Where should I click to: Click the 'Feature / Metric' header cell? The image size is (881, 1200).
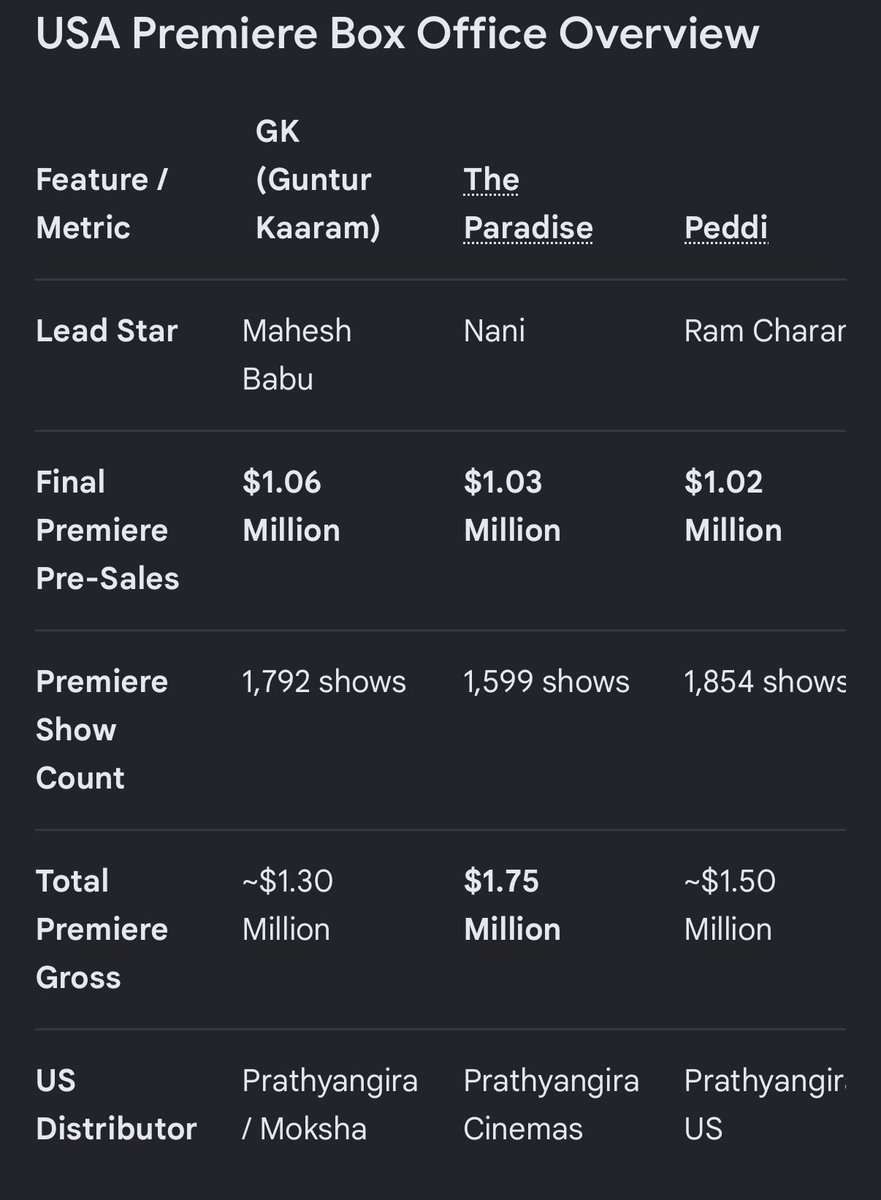[102, 204]
